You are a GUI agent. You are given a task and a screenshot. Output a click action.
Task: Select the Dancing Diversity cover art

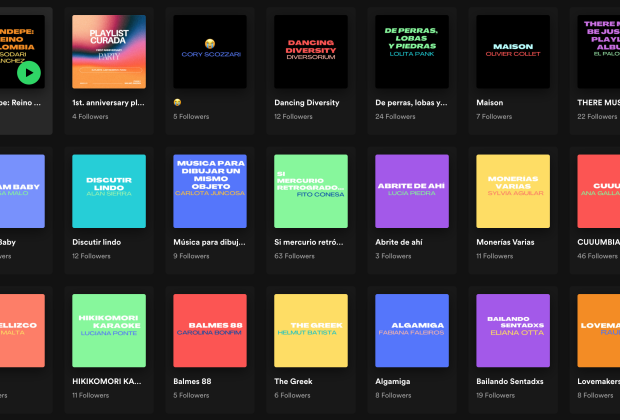[x=311, y=51]
